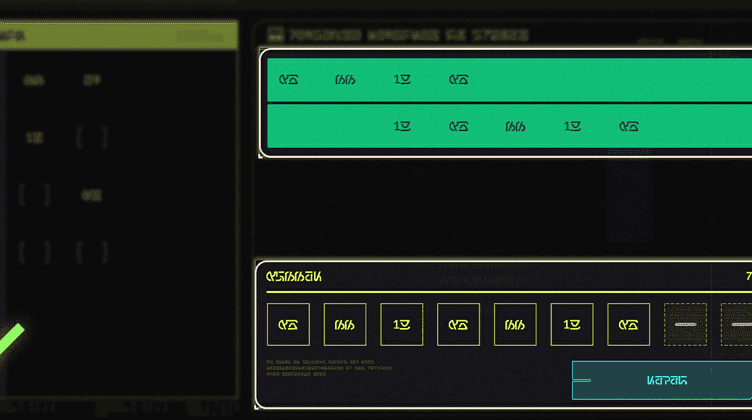Select the fourth glyph in the lower green sequence row
The image size is (752, 420).
pyautogui.click(x=572, y=127)
